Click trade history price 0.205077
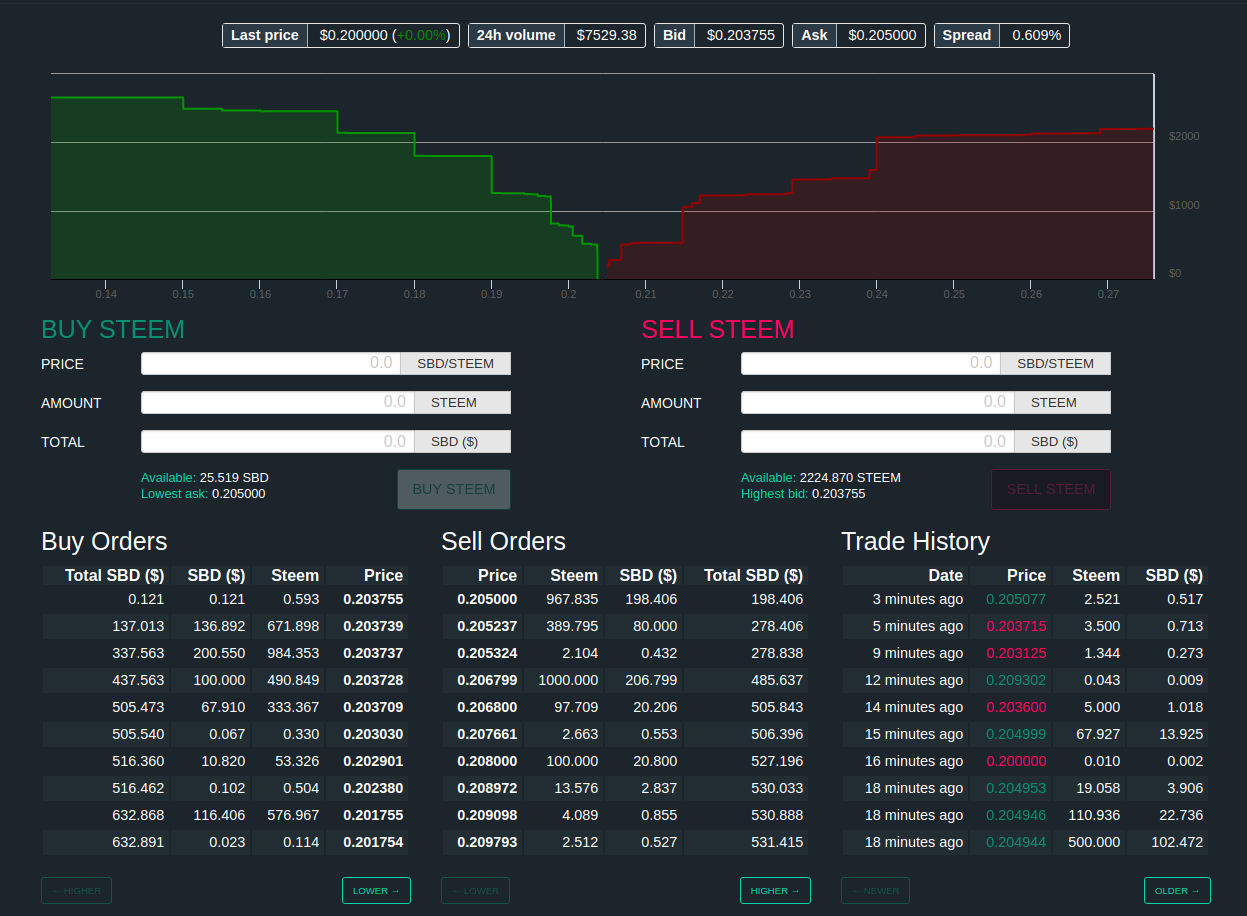This screenshot has height=916, width=1247. pyautogui.click(x=1016, y=599)
